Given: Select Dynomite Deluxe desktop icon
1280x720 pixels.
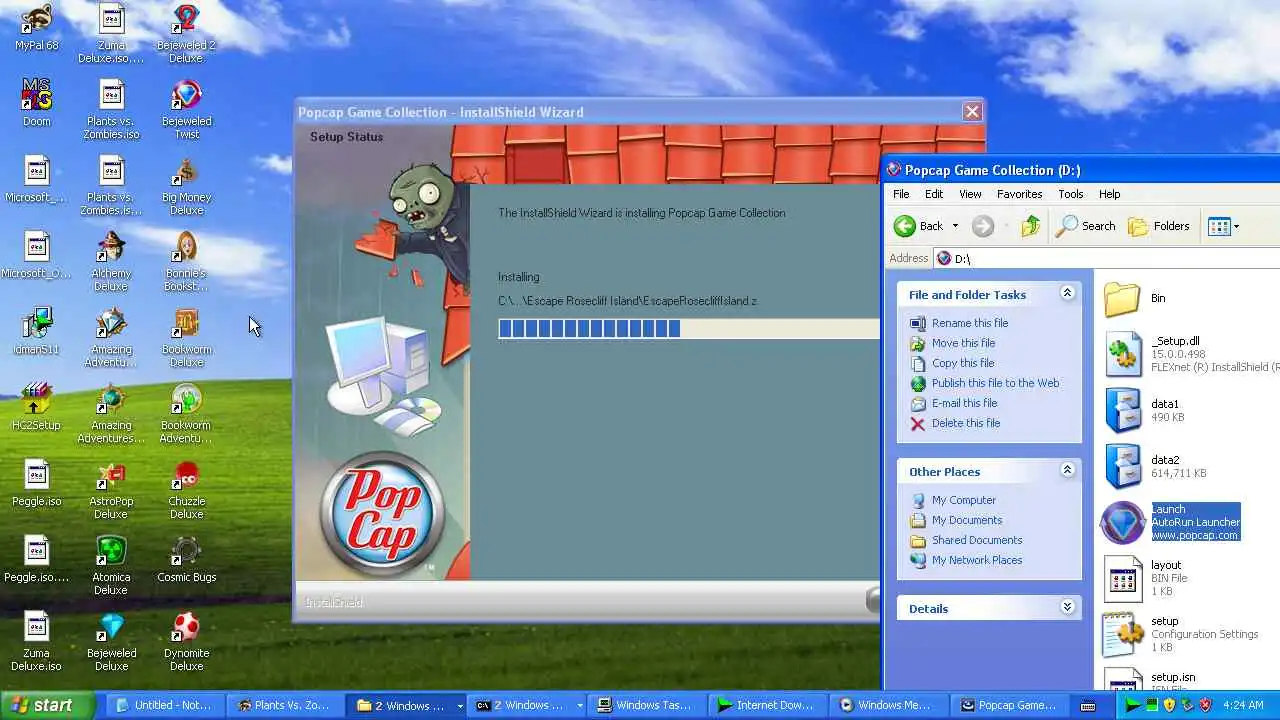Looking at the screenshot, I should (x=186, y=642).
